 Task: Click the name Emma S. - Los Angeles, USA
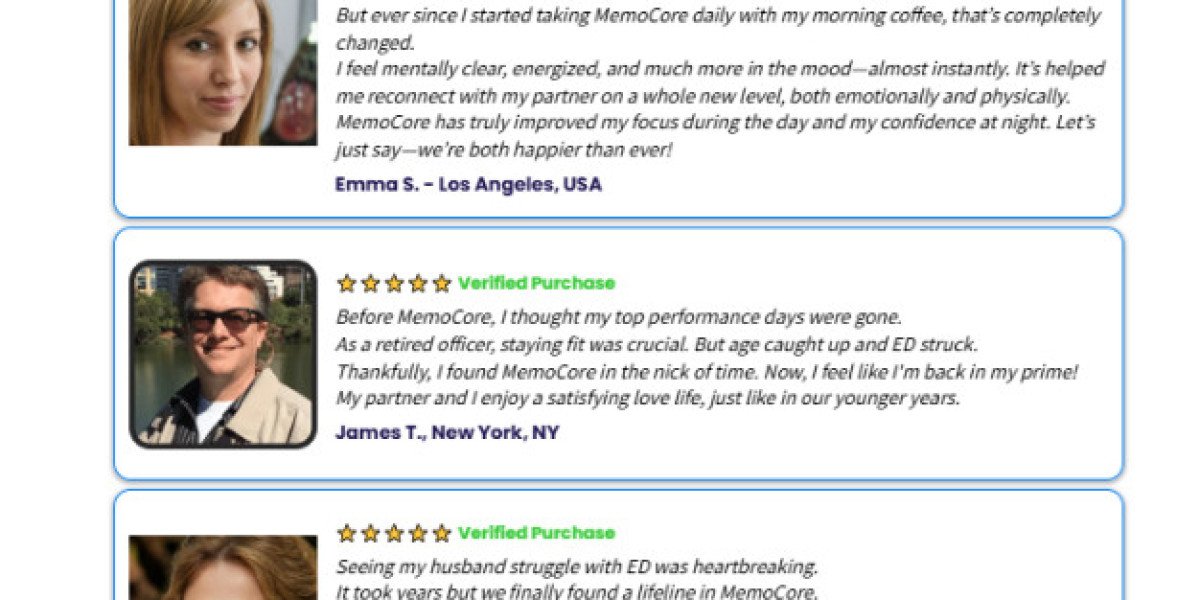click(x=468, y=184)
